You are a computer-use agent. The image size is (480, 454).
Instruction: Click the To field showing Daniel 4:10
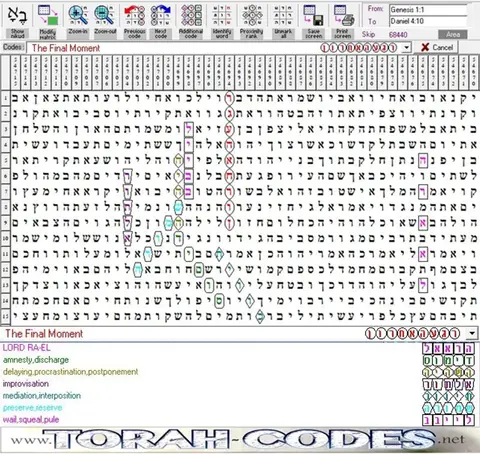[x=428, y=21]
